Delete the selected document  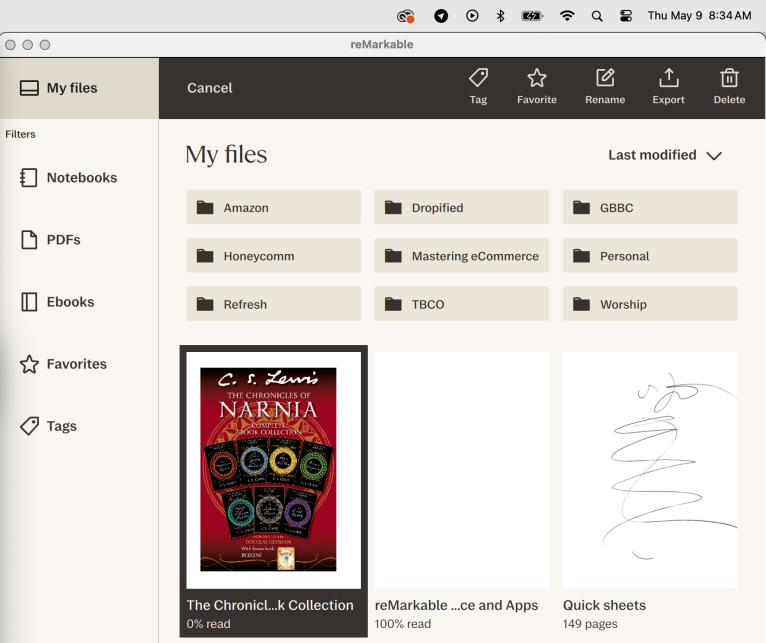(729, 87)
